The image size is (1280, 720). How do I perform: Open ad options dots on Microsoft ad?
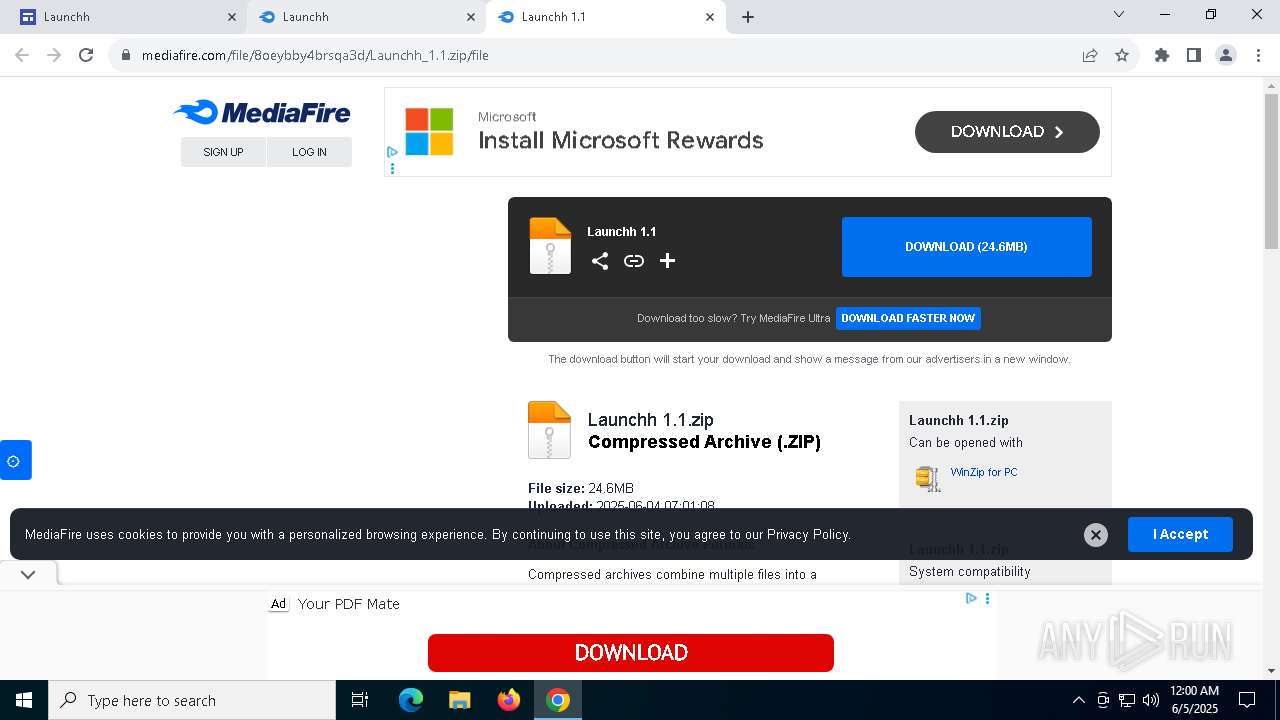(x=392, y=168)
